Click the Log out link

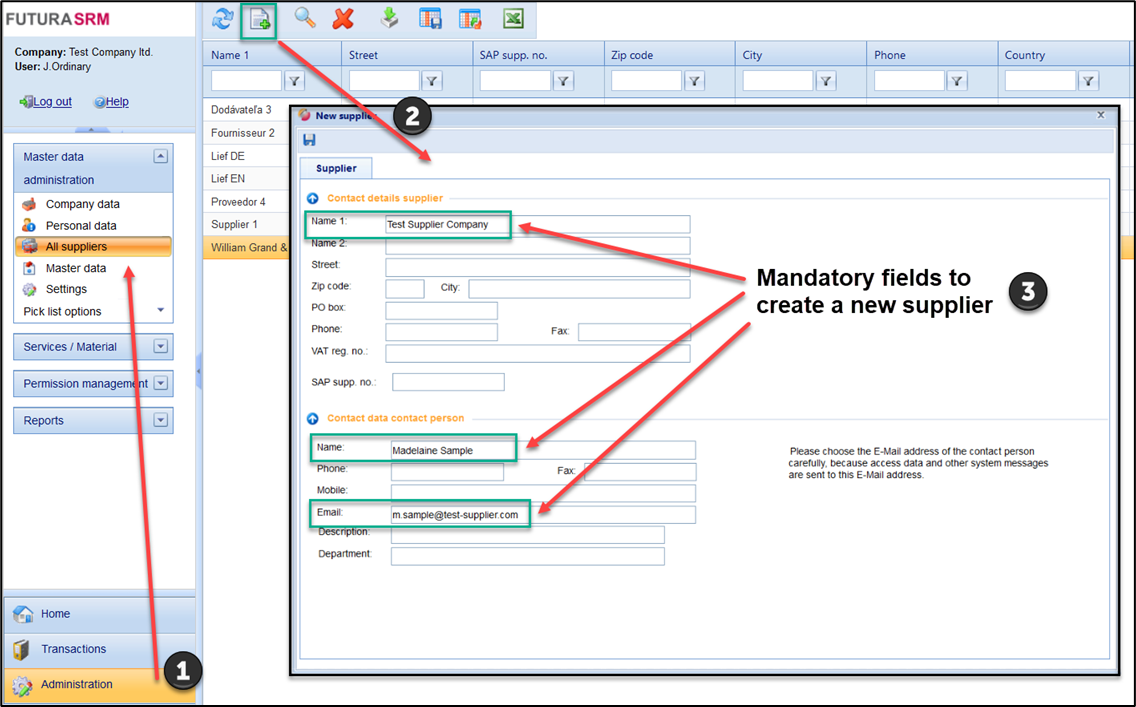click(x=52, y=102)
